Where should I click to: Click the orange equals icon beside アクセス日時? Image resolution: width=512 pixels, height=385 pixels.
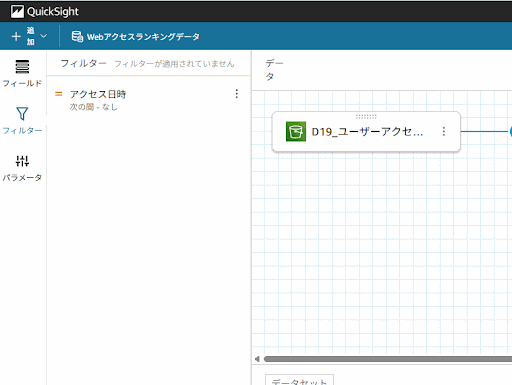pos(59,94)
